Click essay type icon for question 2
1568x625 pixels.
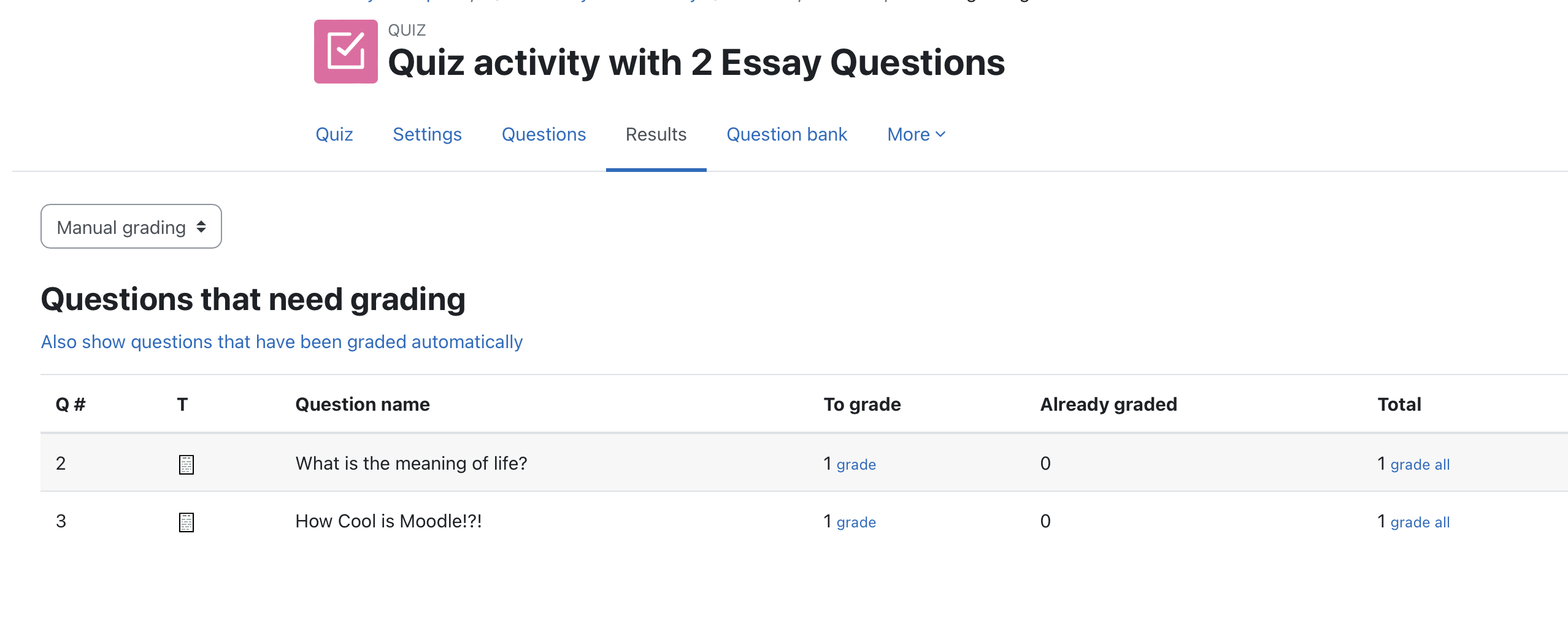[186, 465]
